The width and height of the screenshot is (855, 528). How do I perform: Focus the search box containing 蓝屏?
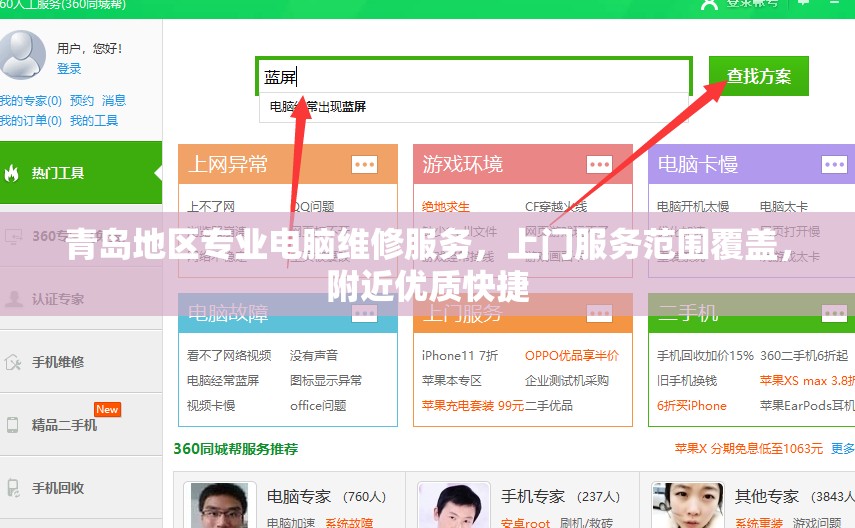point(473,76)
